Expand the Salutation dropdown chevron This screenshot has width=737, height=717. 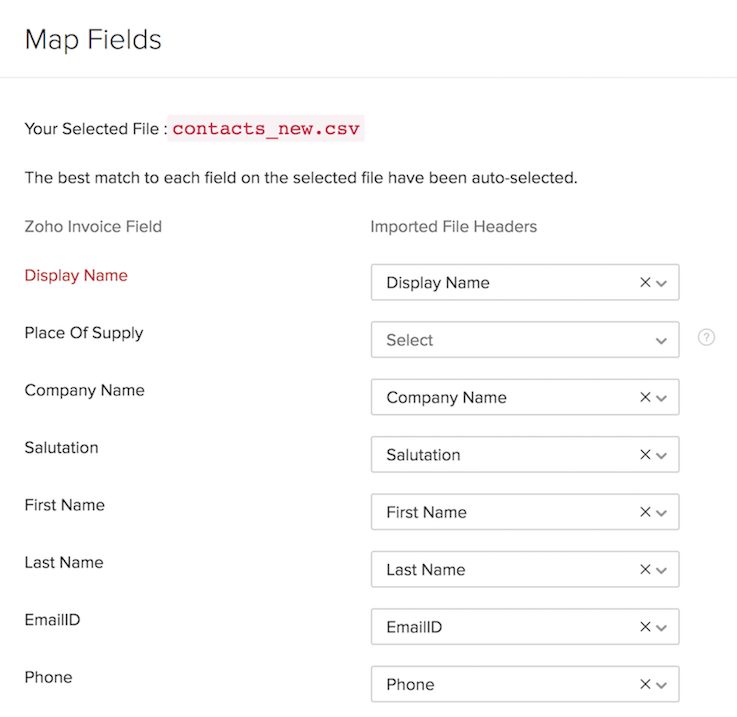coord(662,455)
